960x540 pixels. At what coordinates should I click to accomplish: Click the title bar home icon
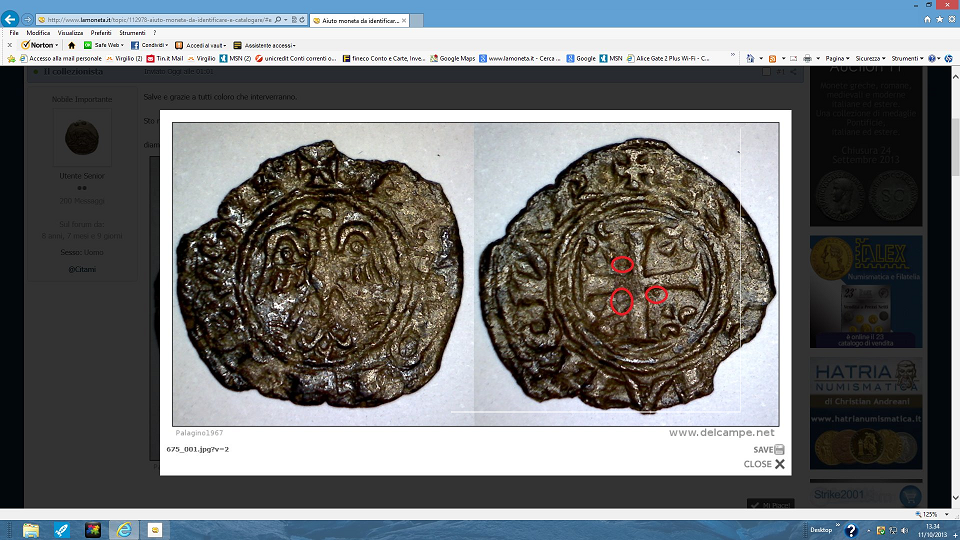click(927, 20)
